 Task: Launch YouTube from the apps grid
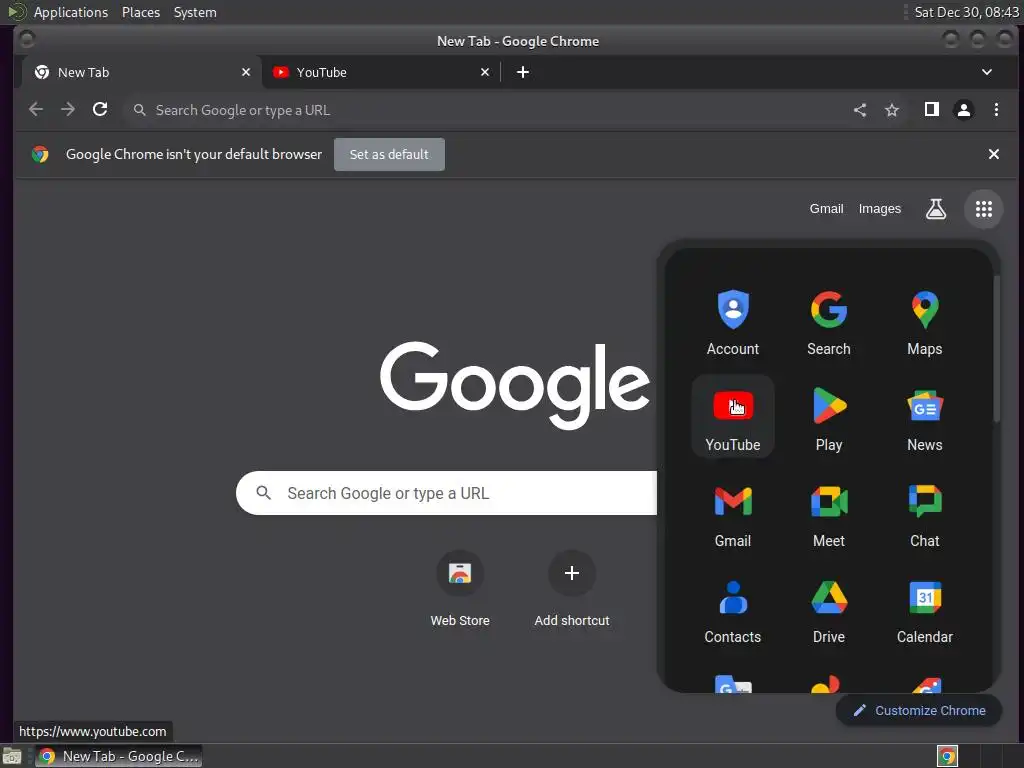(x=733, y=418)
